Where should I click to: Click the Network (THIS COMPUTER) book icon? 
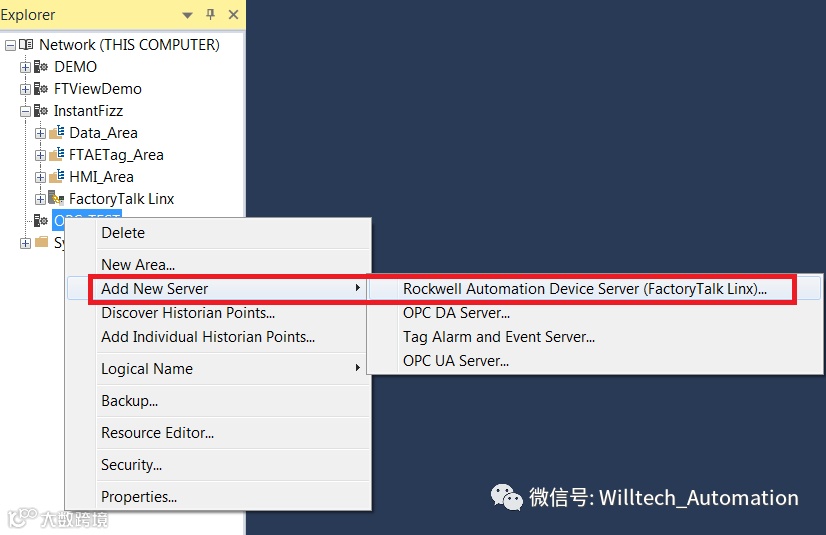pyautogui.click(x=26, y=45)
